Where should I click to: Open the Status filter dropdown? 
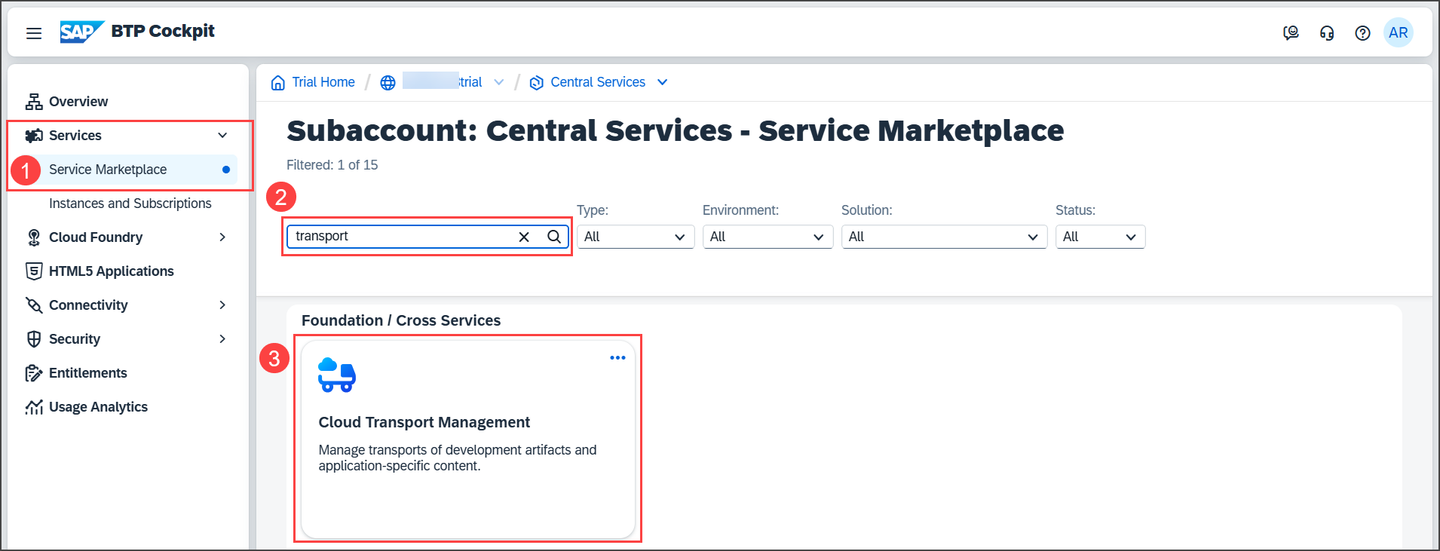coord(1100,237)
